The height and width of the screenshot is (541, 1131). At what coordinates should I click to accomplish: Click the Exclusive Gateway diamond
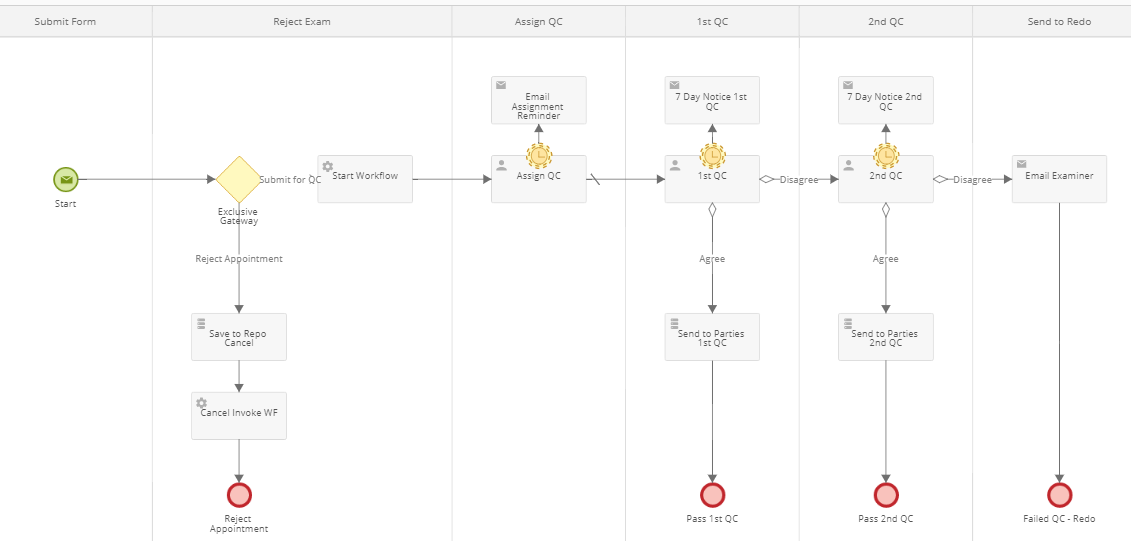(239, 179)
